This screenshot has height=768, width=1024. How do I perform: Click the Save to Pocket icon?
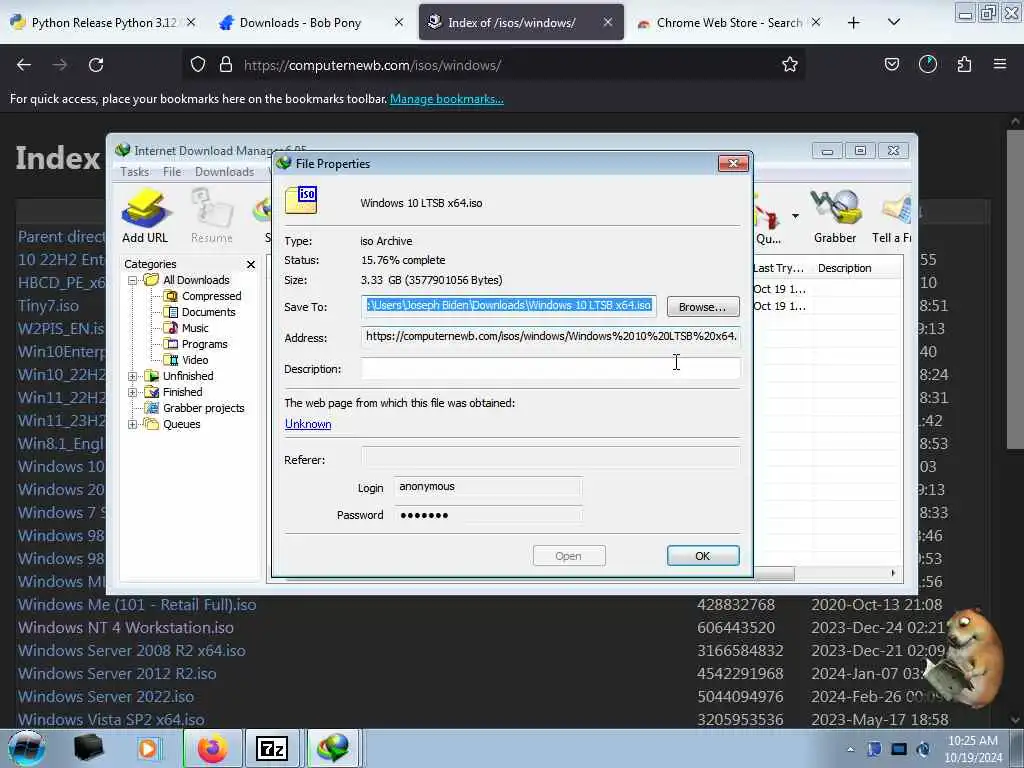(892, 65)
